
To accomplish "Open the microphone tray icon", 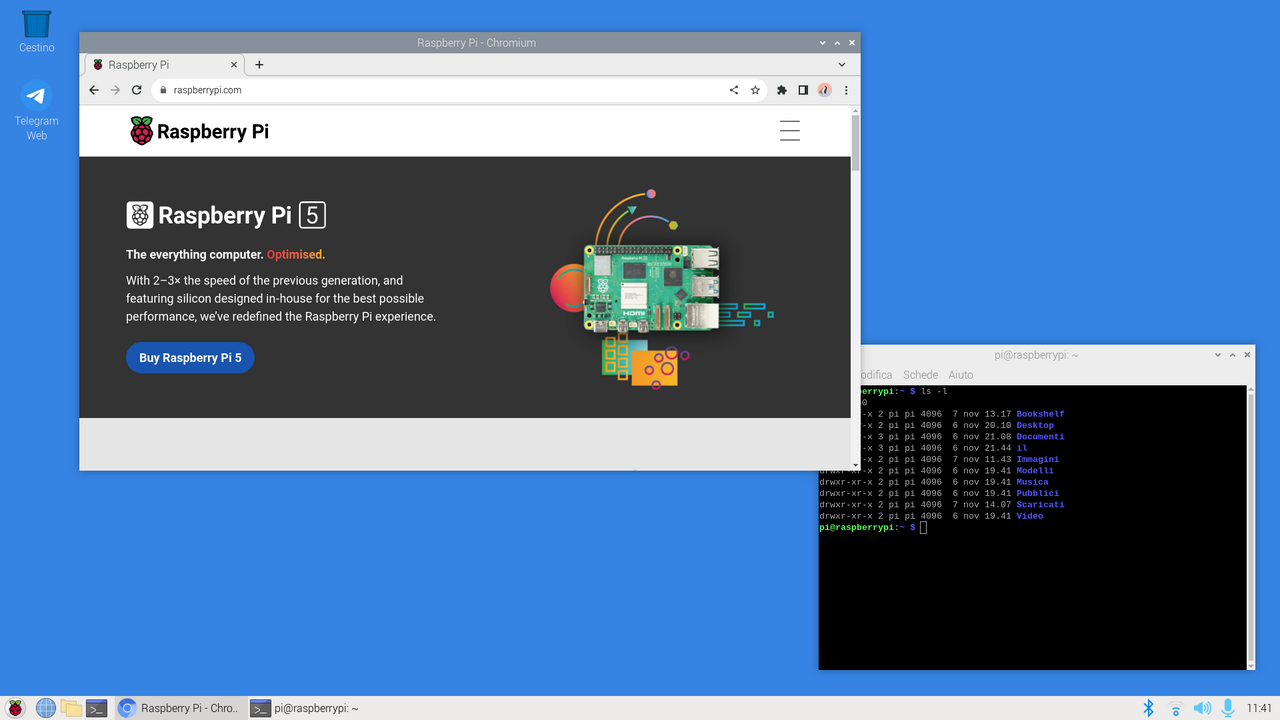I will [x=1228, y=708].
